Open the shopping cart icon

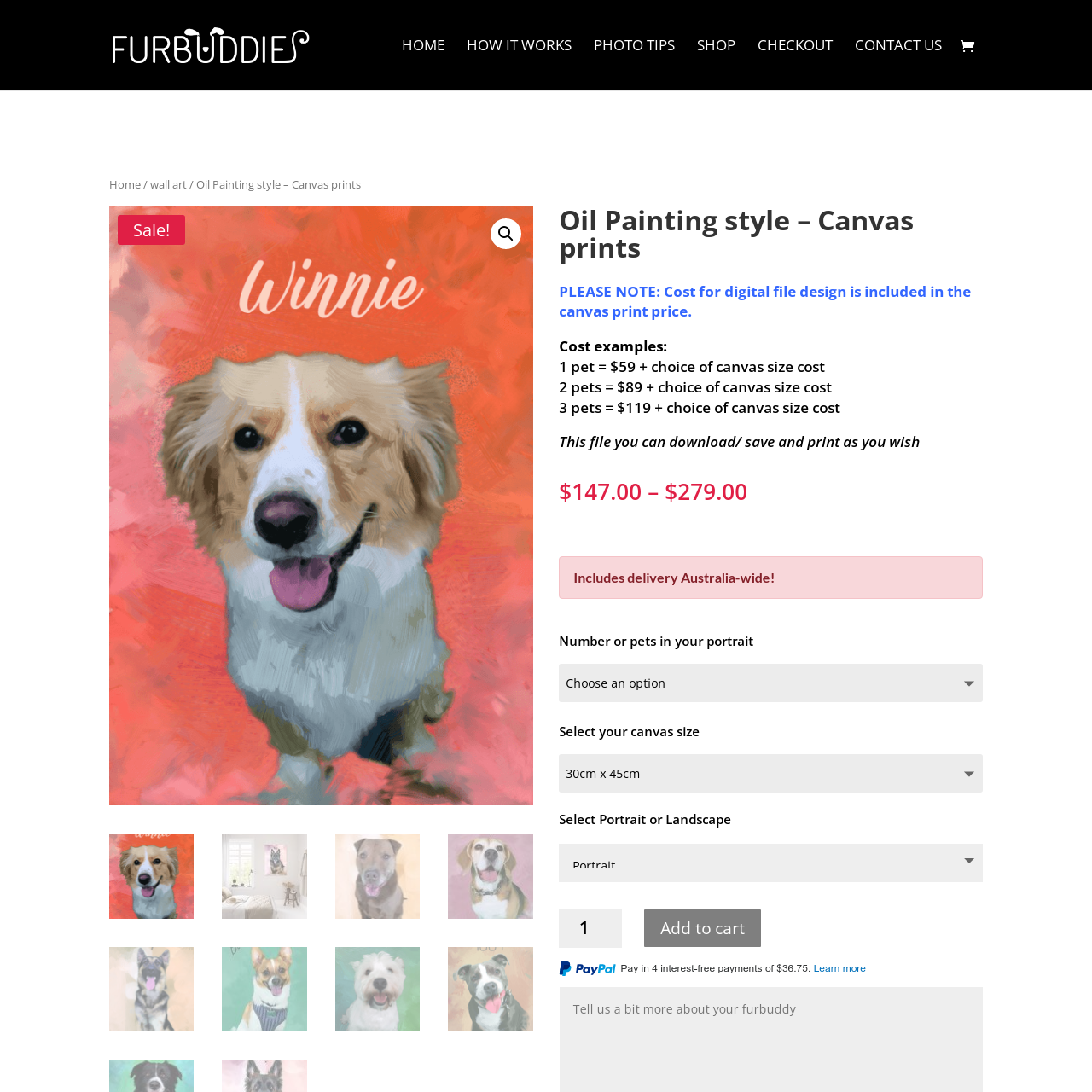coord(967,46)
